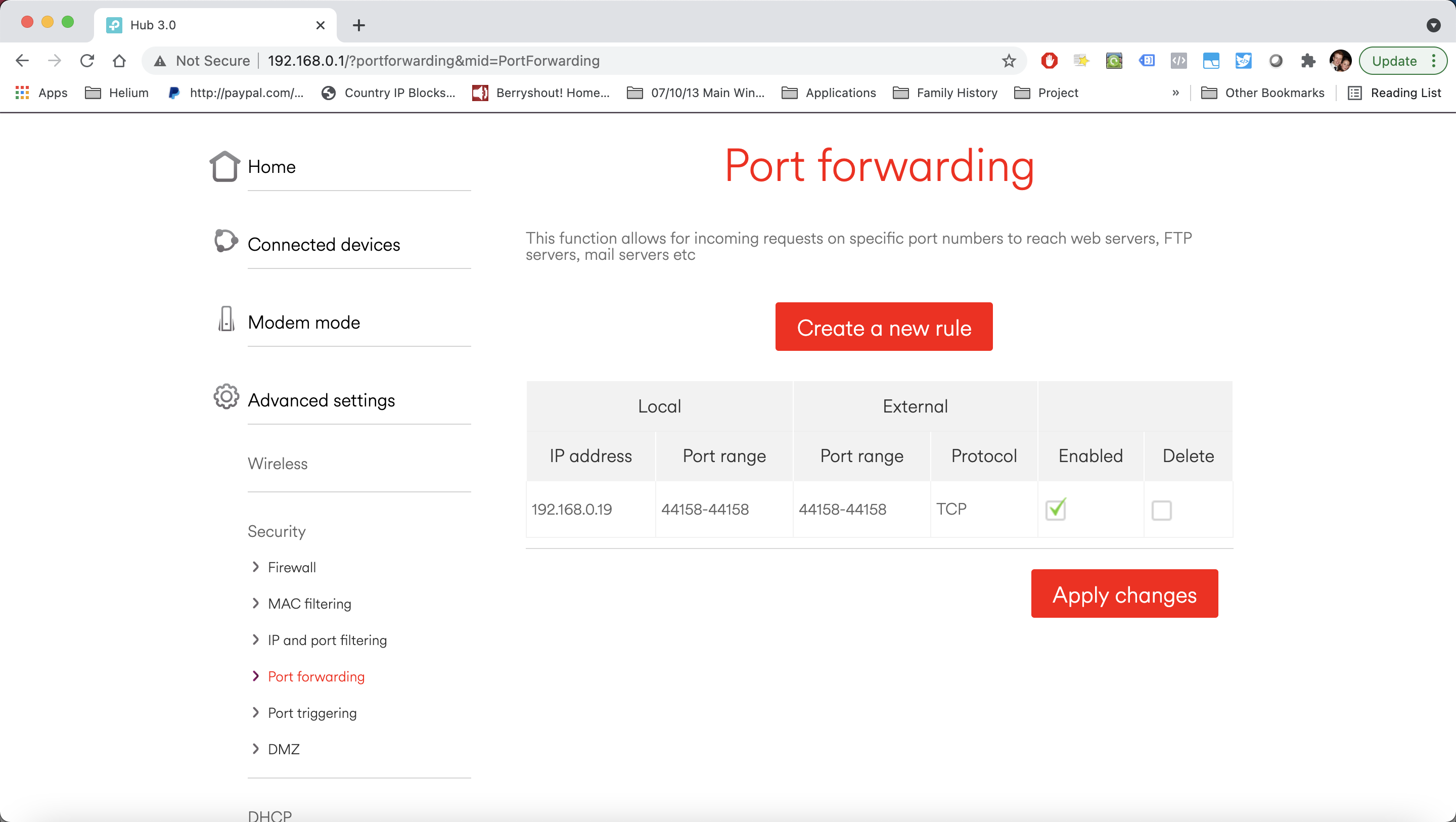The image size is (1456, 822).
Task: Open the Wireless settings section
Action: click(x=278, y=464)
